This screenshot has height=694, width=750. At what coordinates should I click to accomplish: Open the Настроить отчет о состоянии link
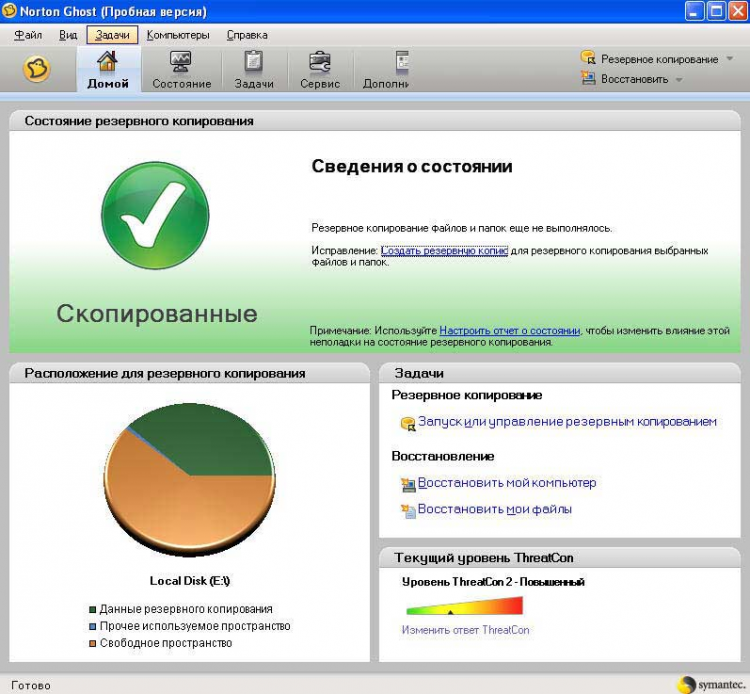(509, 330)
